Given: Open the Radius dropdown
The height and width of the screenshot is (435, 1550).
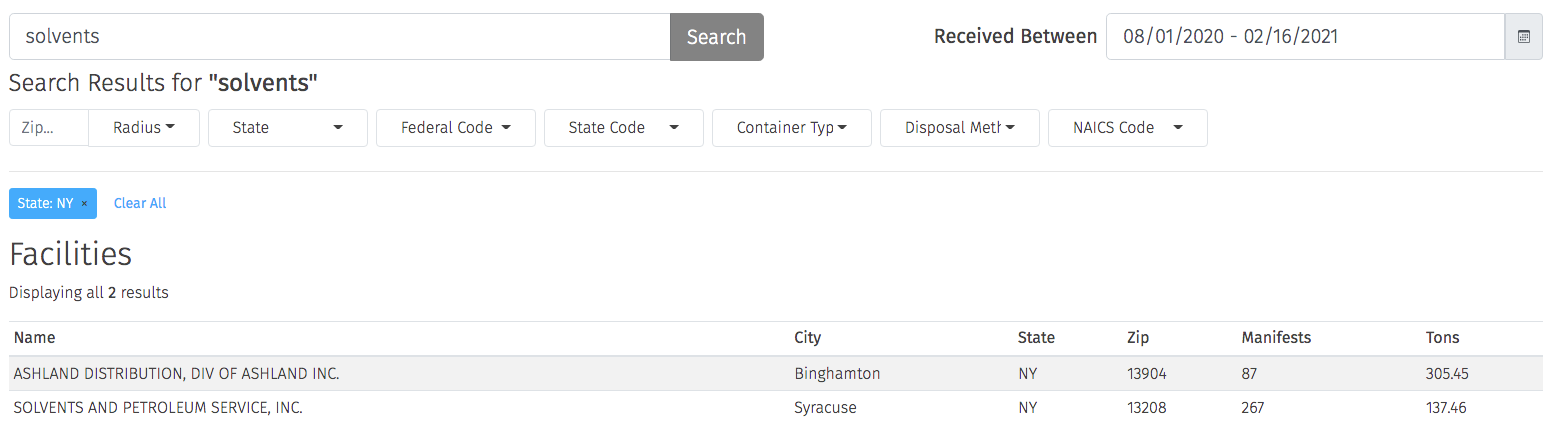Looking at the screenshot, I should (x=144, y=128).
